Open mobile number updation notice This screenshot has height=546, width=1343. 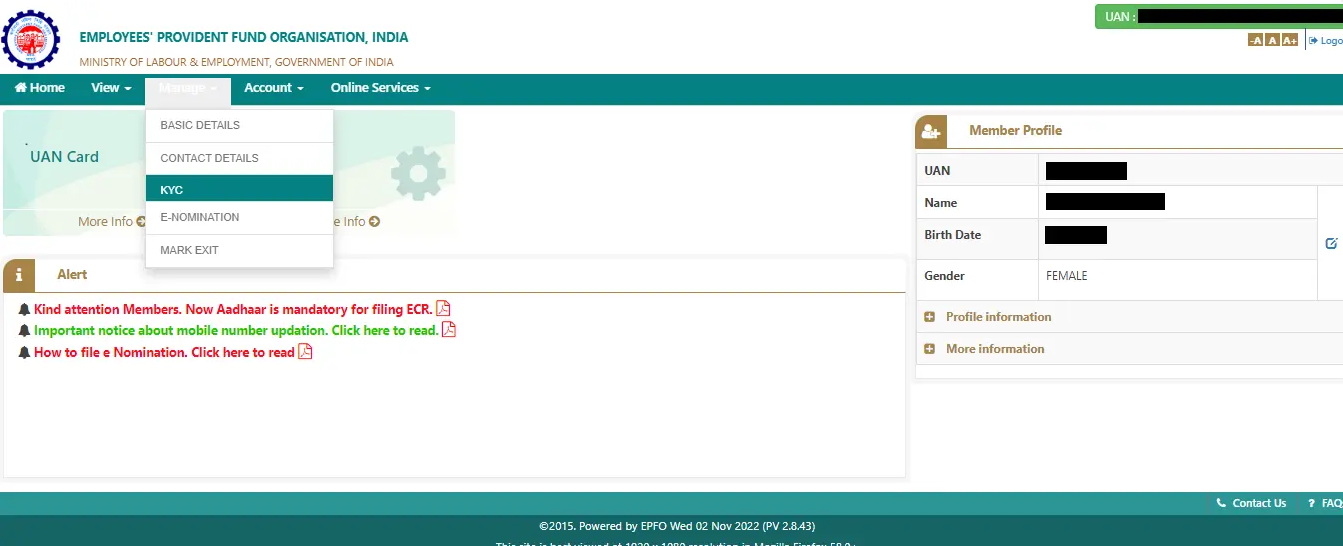click(236, 330)
